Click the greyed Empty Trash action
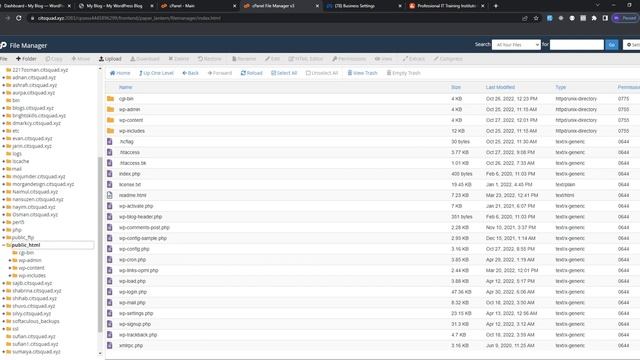This screenshot has height=360, width=640. pyautogui.click(x=404, y=73)
